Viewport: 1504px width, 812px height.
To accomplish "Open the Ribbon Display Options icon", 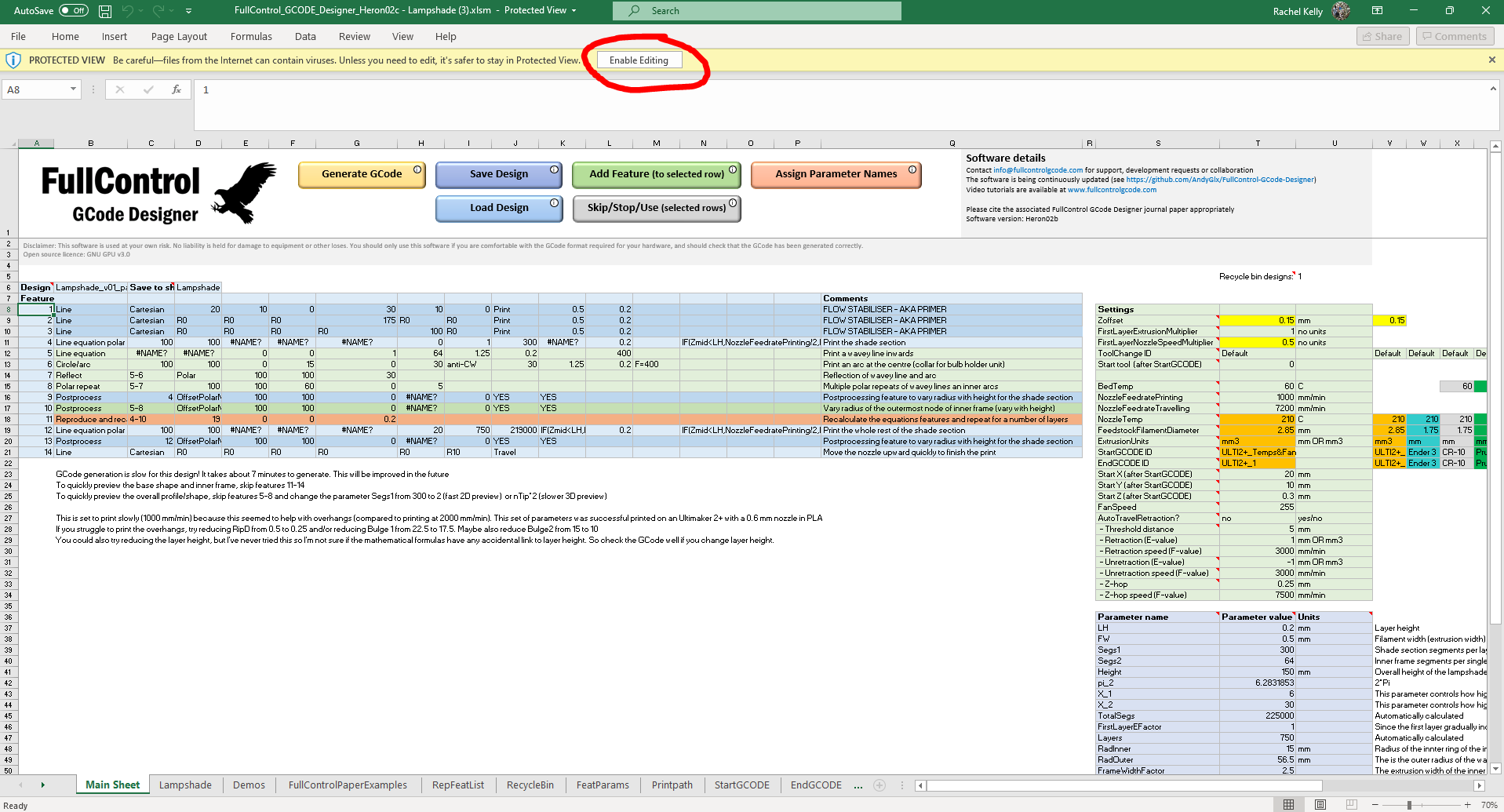I will pos(1377,11).
